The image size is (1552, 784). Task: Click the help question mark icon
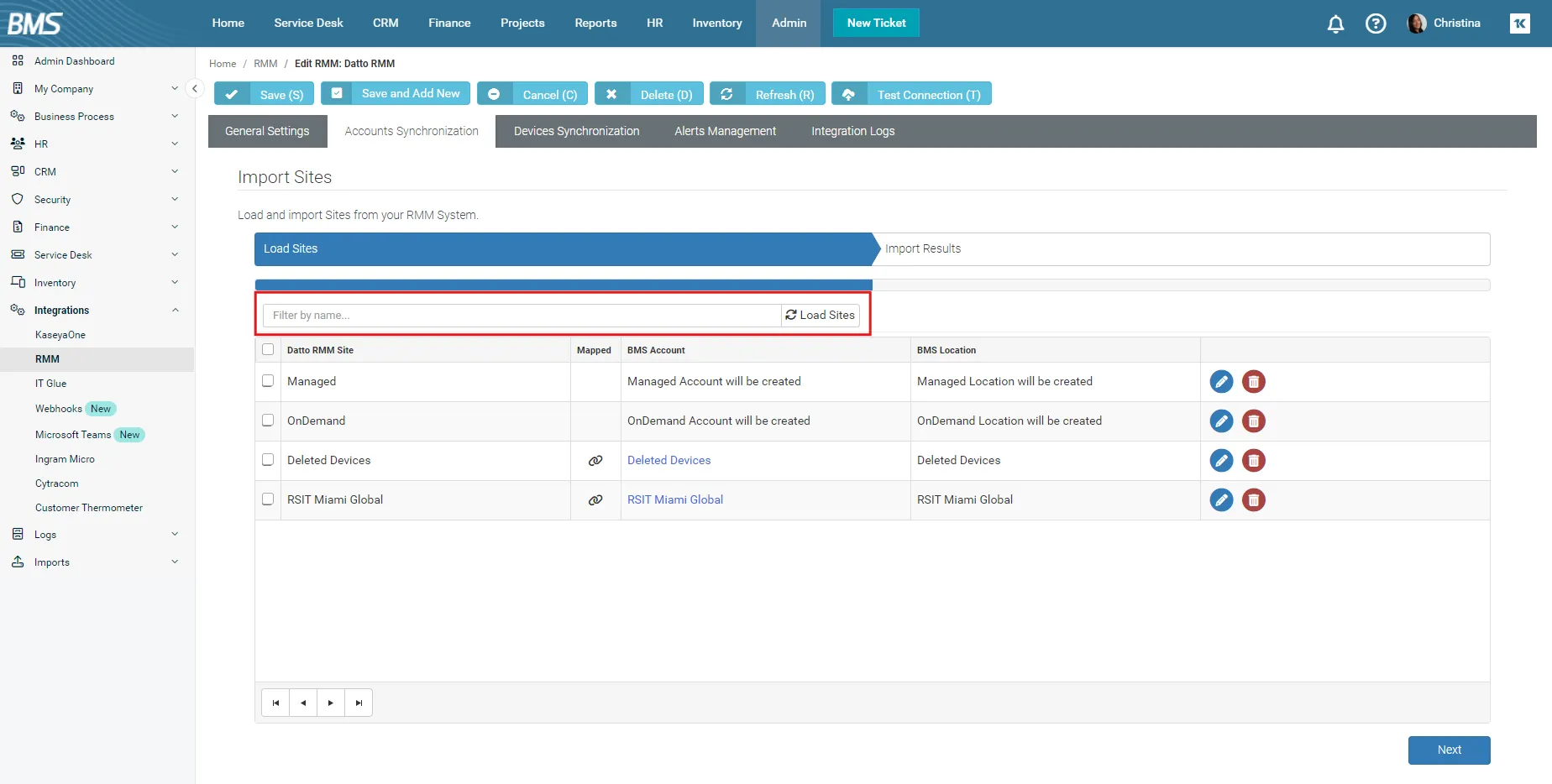tap(1376, 24)
